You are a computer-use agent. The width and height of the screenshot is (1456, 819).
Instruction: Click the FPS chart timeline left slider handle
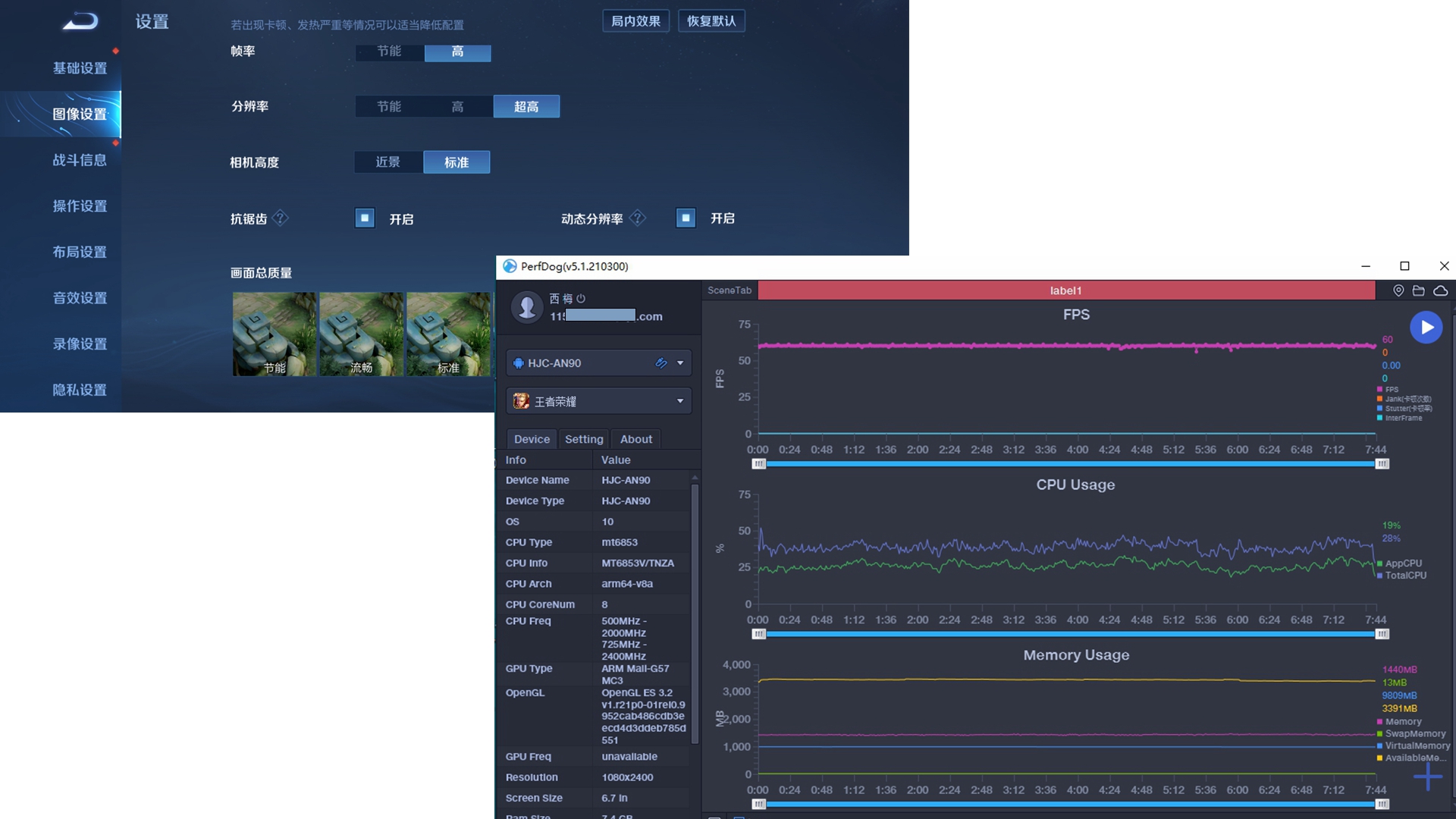pyautogui.click(x=759, y=464)
